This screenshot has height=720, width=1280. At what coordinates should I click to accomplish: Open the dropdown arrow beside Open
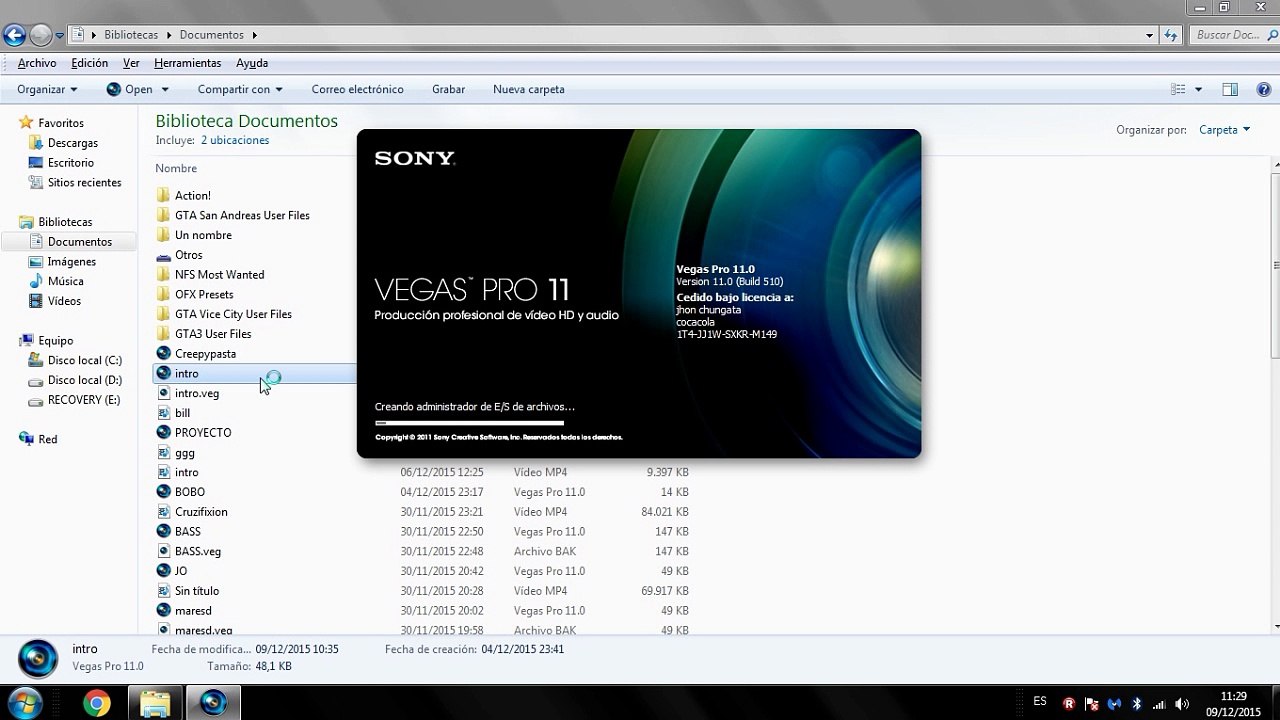[x=165, y=89]
